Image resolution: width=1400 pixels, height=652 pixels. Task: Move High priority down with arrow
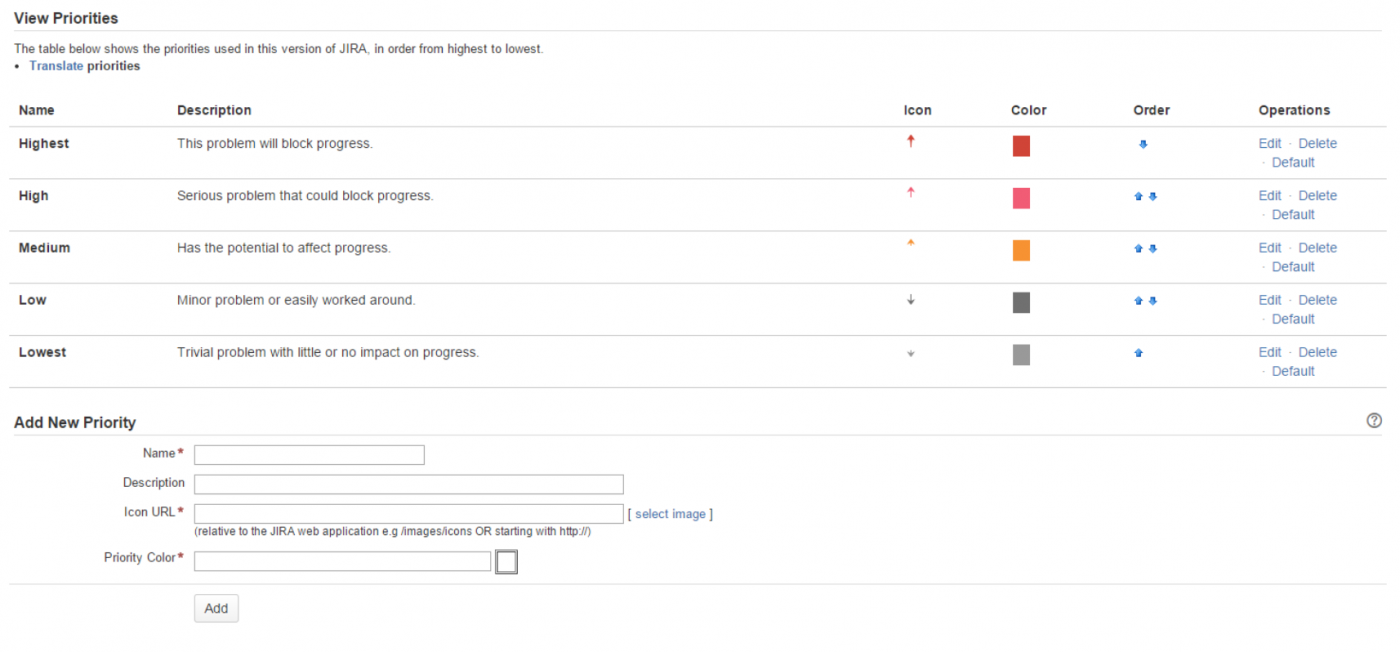coord(1153,197)
